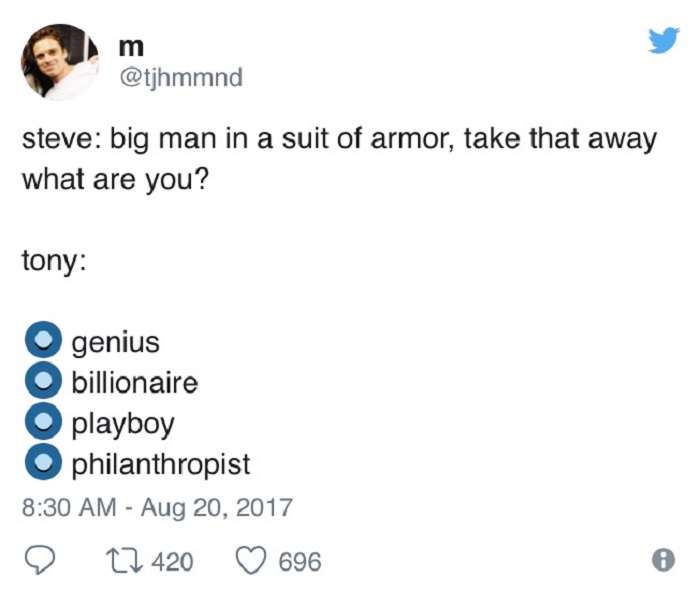The image size is (700, 592).
Task: Open the tweet info icon
Action: (662, 561)
